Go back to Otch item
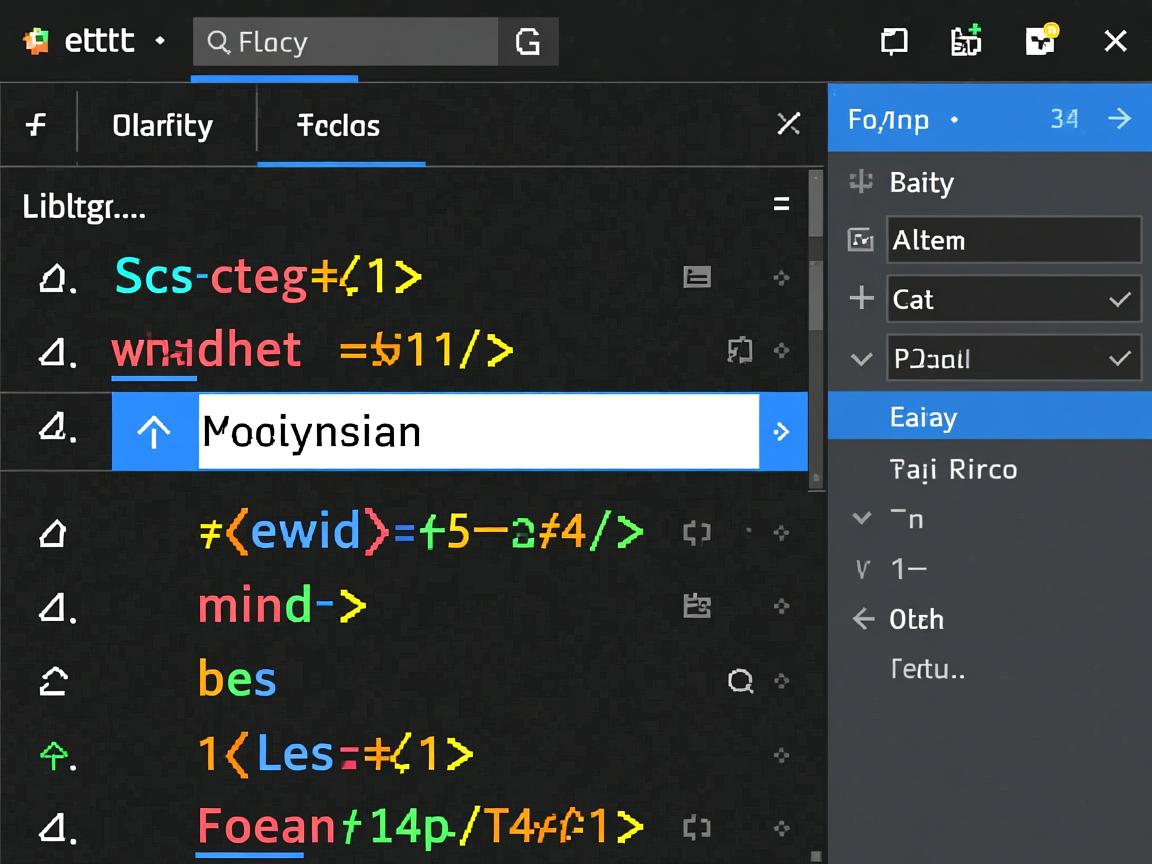This screenshot has height=864, width=1152. click(x=863, y=619)
